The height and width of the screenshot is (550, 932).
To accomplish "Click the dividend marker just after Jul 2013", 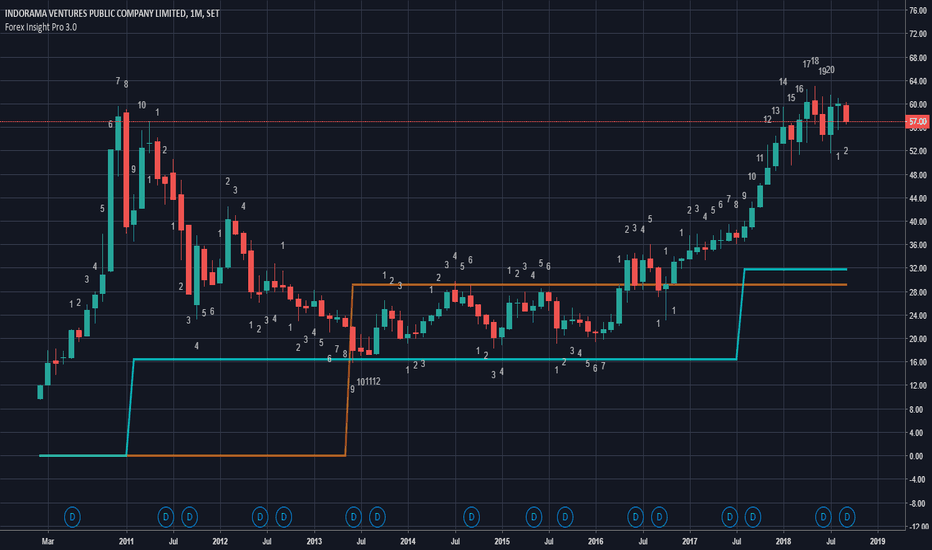I will point(377,517).
